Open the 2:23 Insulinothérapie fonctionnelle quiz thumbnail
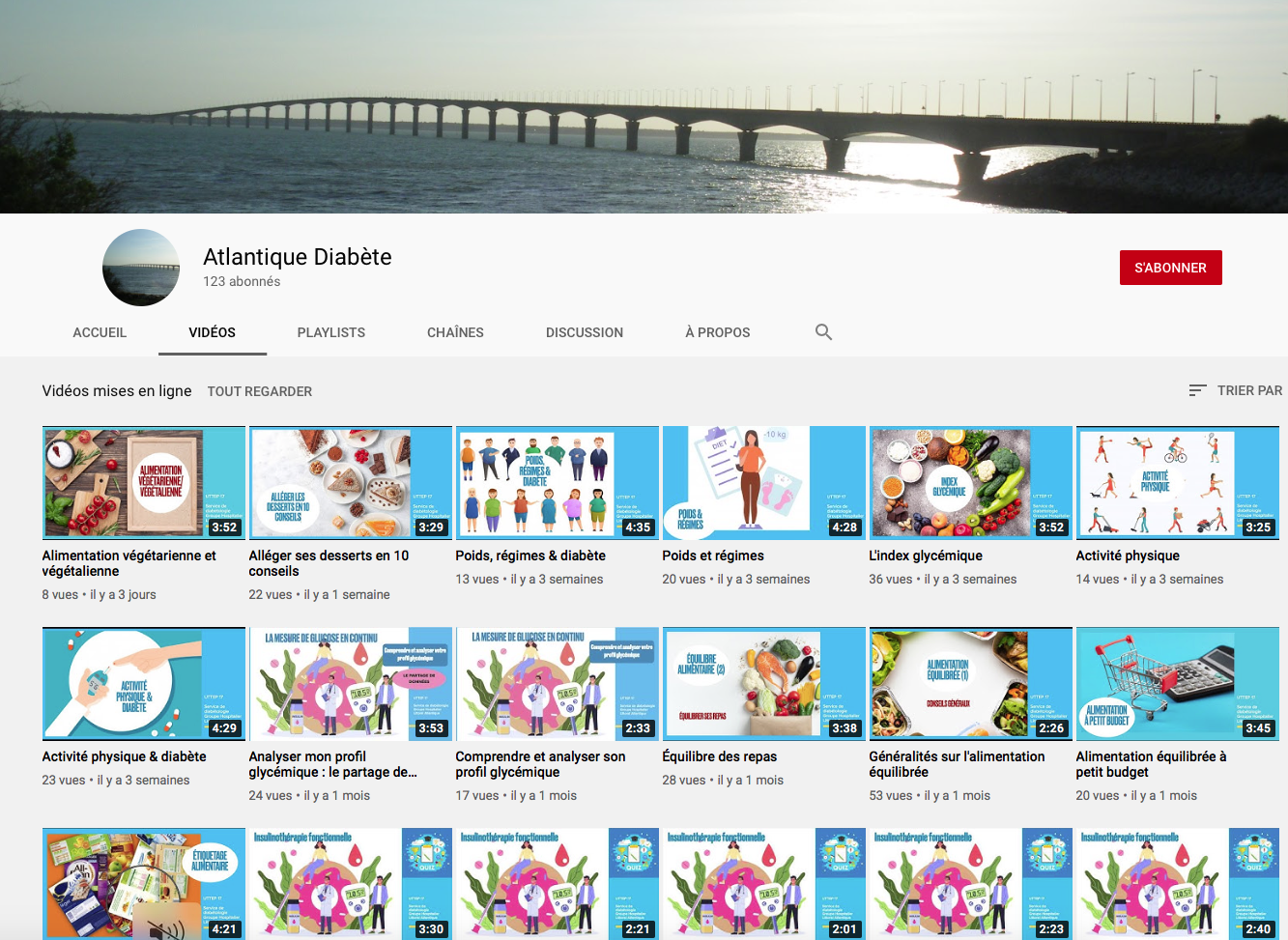The height and width of the screenshot is (940, 1288). [970, 884]
